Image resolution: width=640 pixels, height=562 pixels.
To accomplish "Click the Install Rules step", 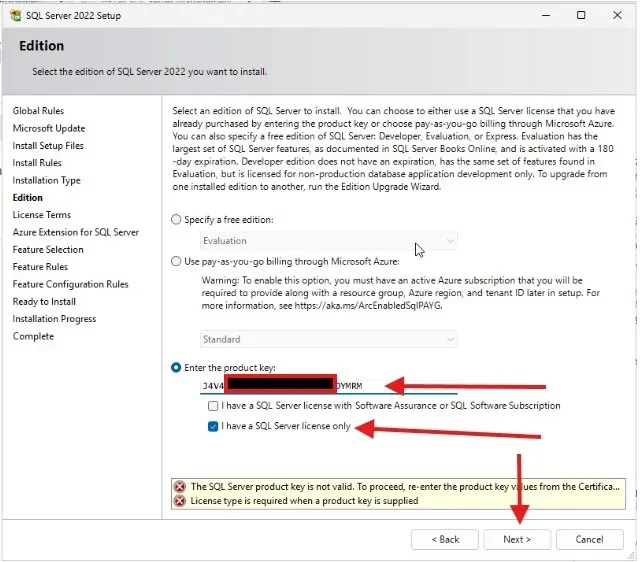I will pos(37,163).
